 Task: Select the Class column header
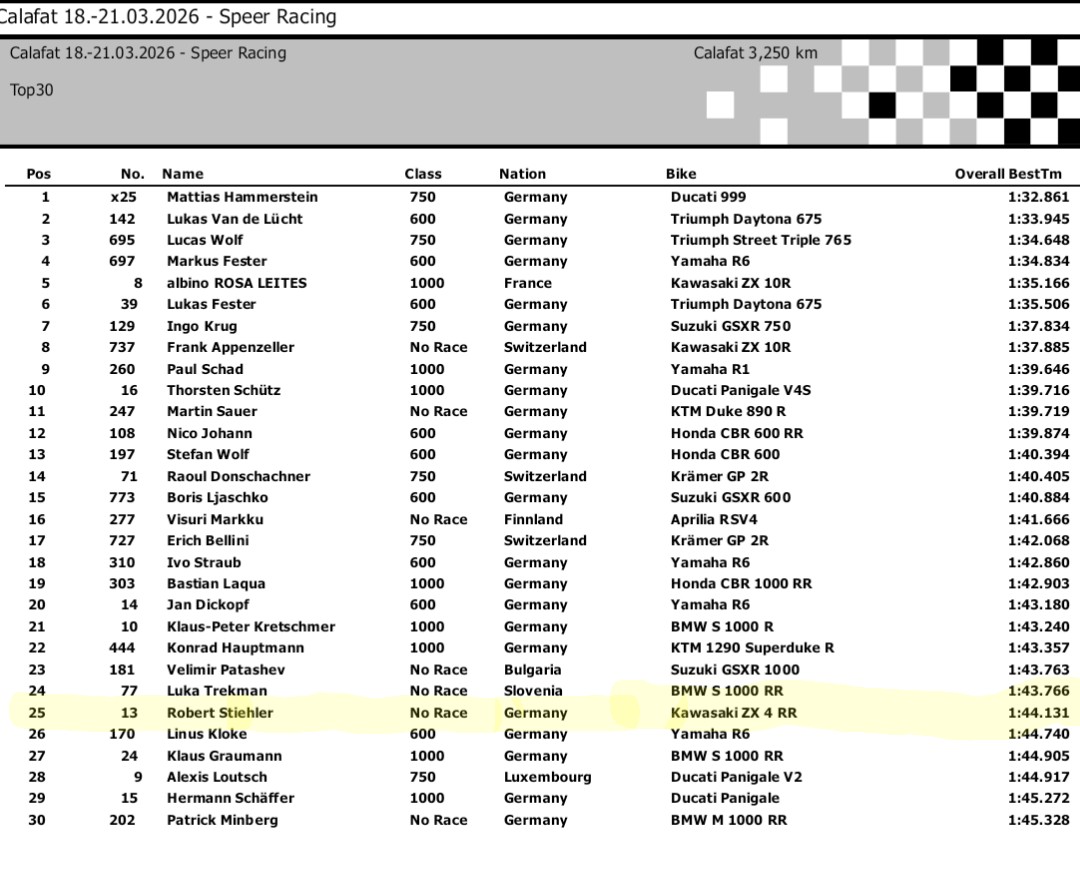pyautogui.click(x=422, y=174)
